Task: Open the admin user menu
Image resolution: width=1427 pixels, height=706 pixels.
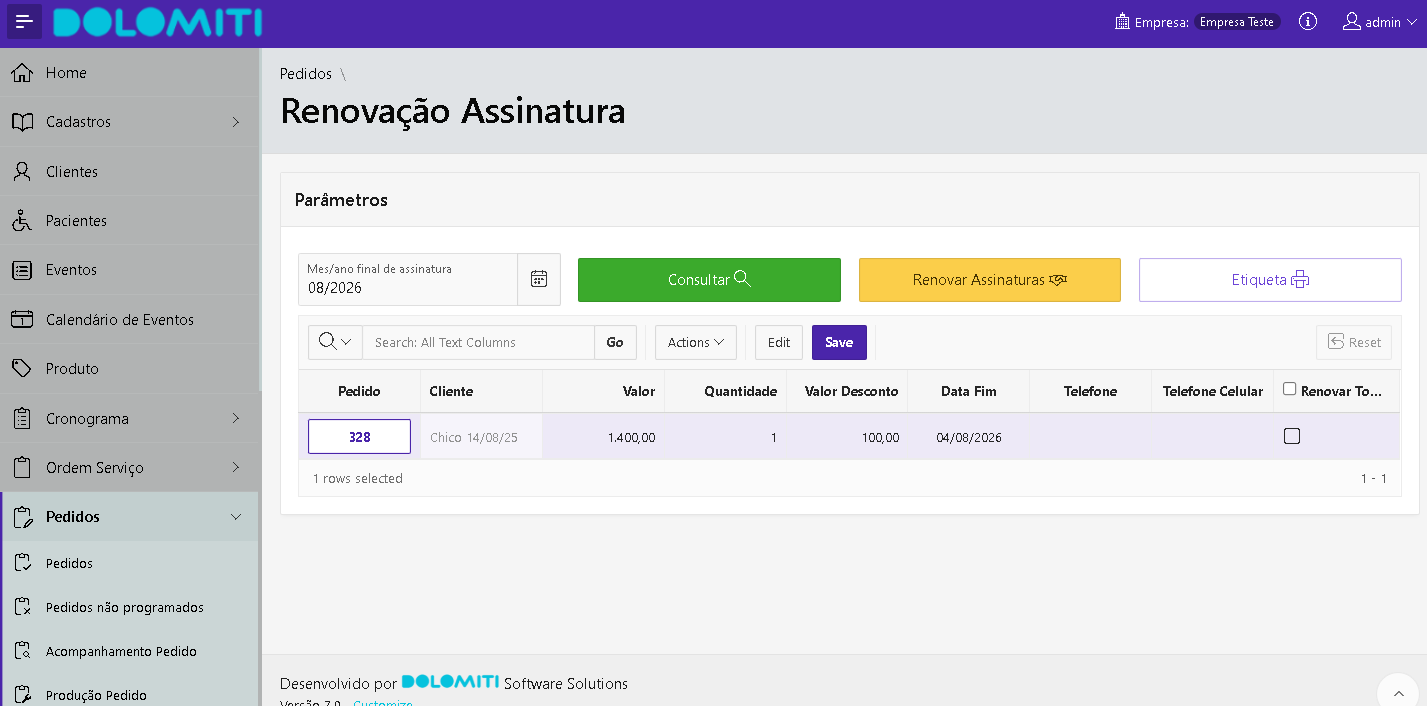Action: pos(1380,22)
